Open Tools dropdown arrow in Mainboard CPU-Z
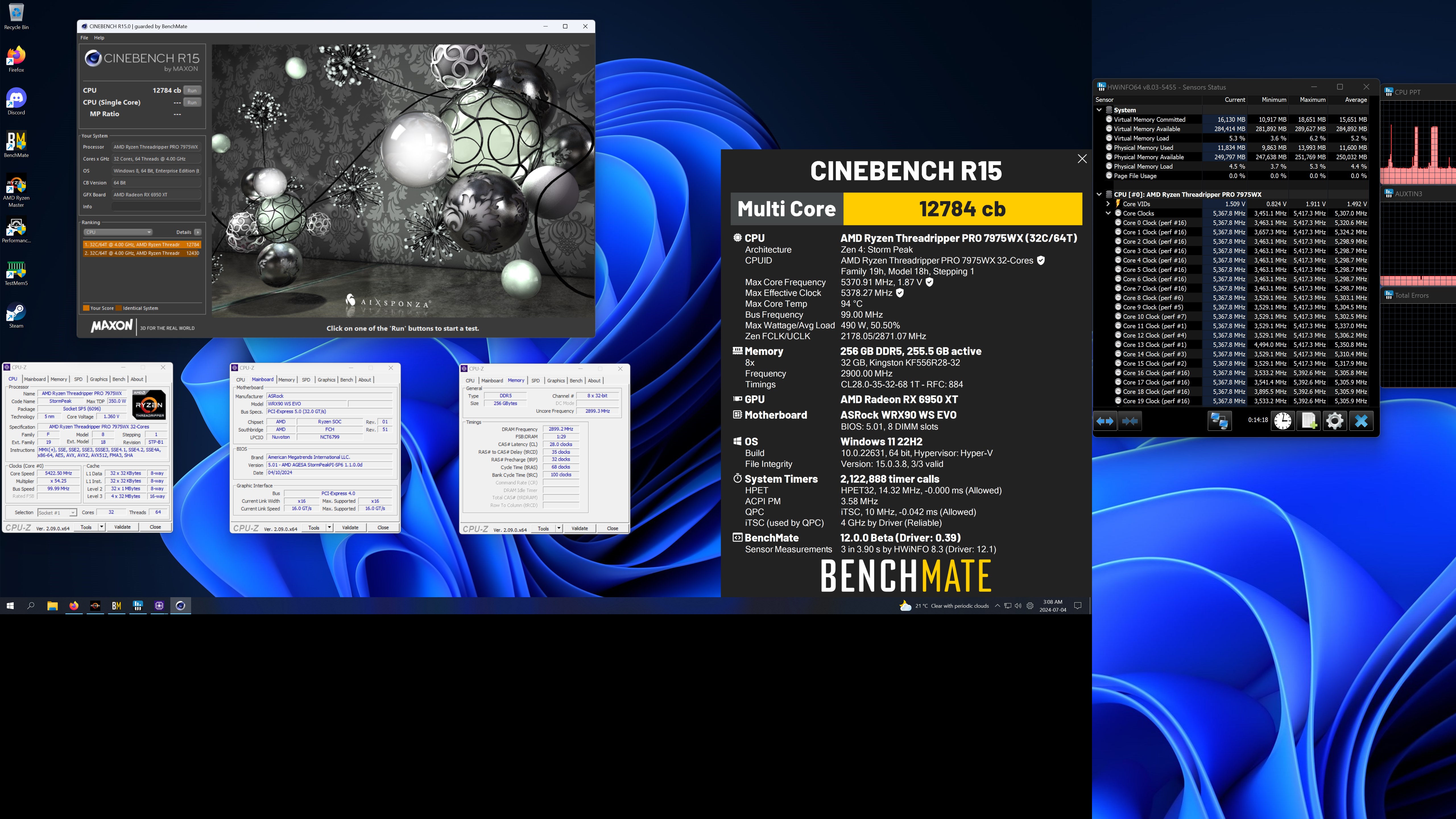 click(330, 527)
